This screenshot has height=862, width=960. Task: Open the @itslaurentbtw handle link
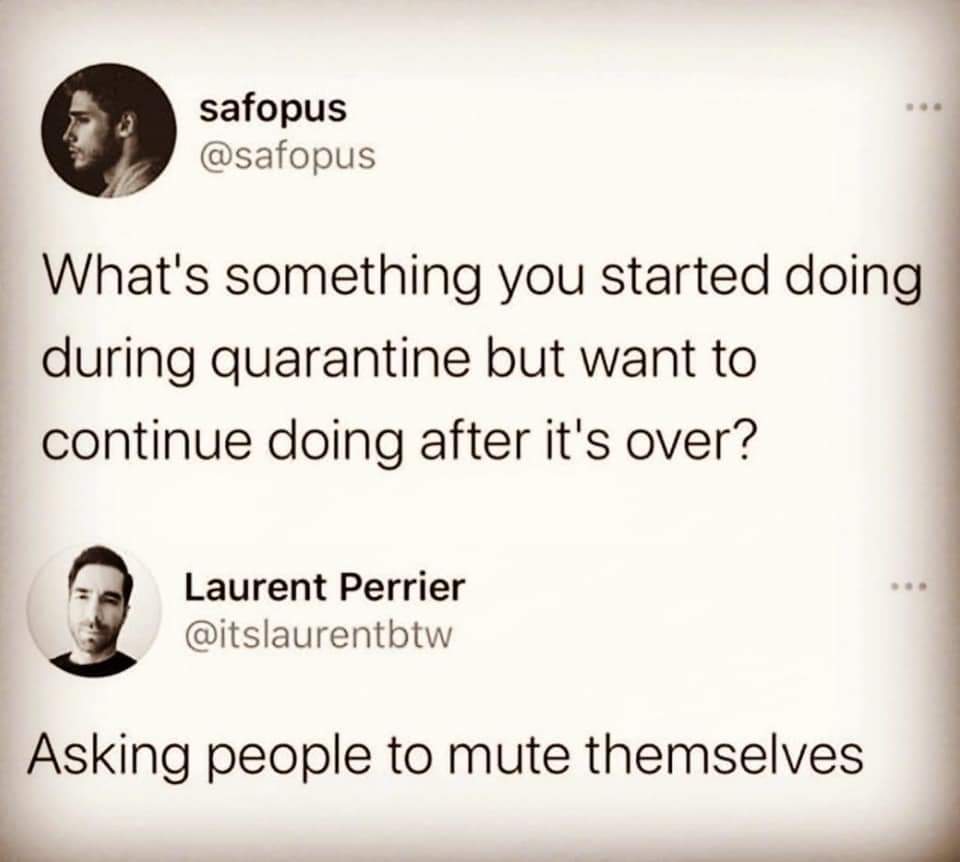319,636
